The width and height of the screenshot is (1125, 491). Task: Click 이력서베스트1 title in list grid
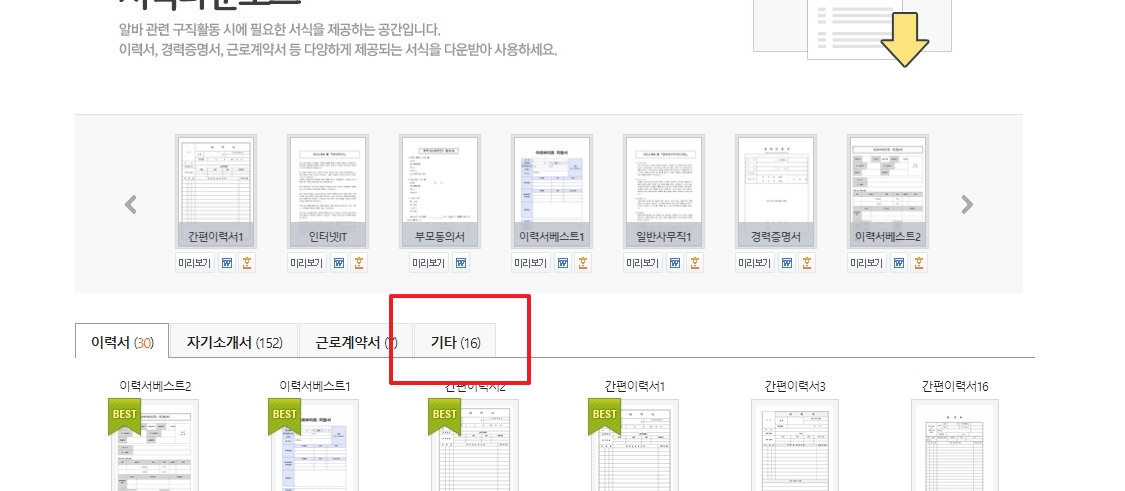coord(315,386)
